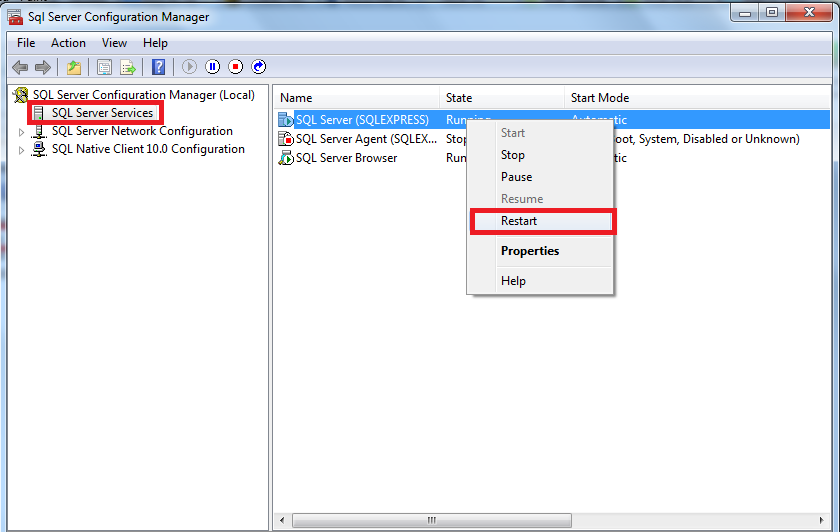Open the blue Help question mark icon

[x=159, y=67]
